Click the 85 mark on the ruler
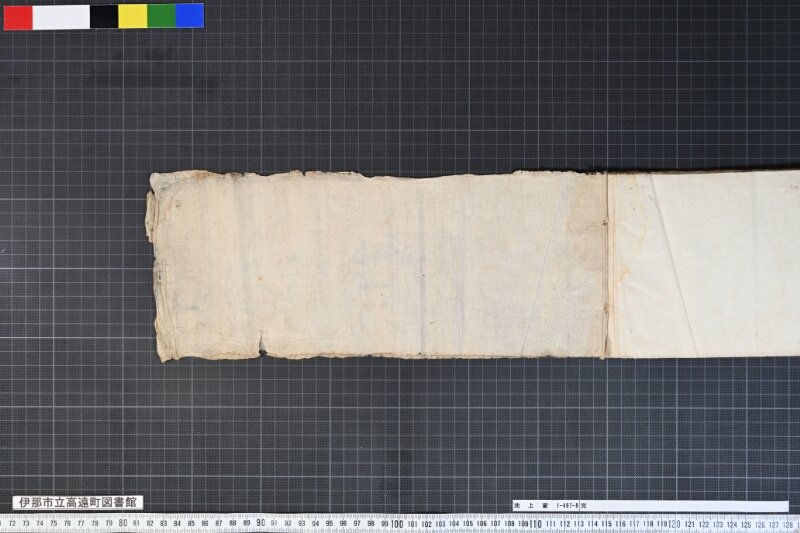Viewport: 800px width, 533px height. tap(191, 523)
